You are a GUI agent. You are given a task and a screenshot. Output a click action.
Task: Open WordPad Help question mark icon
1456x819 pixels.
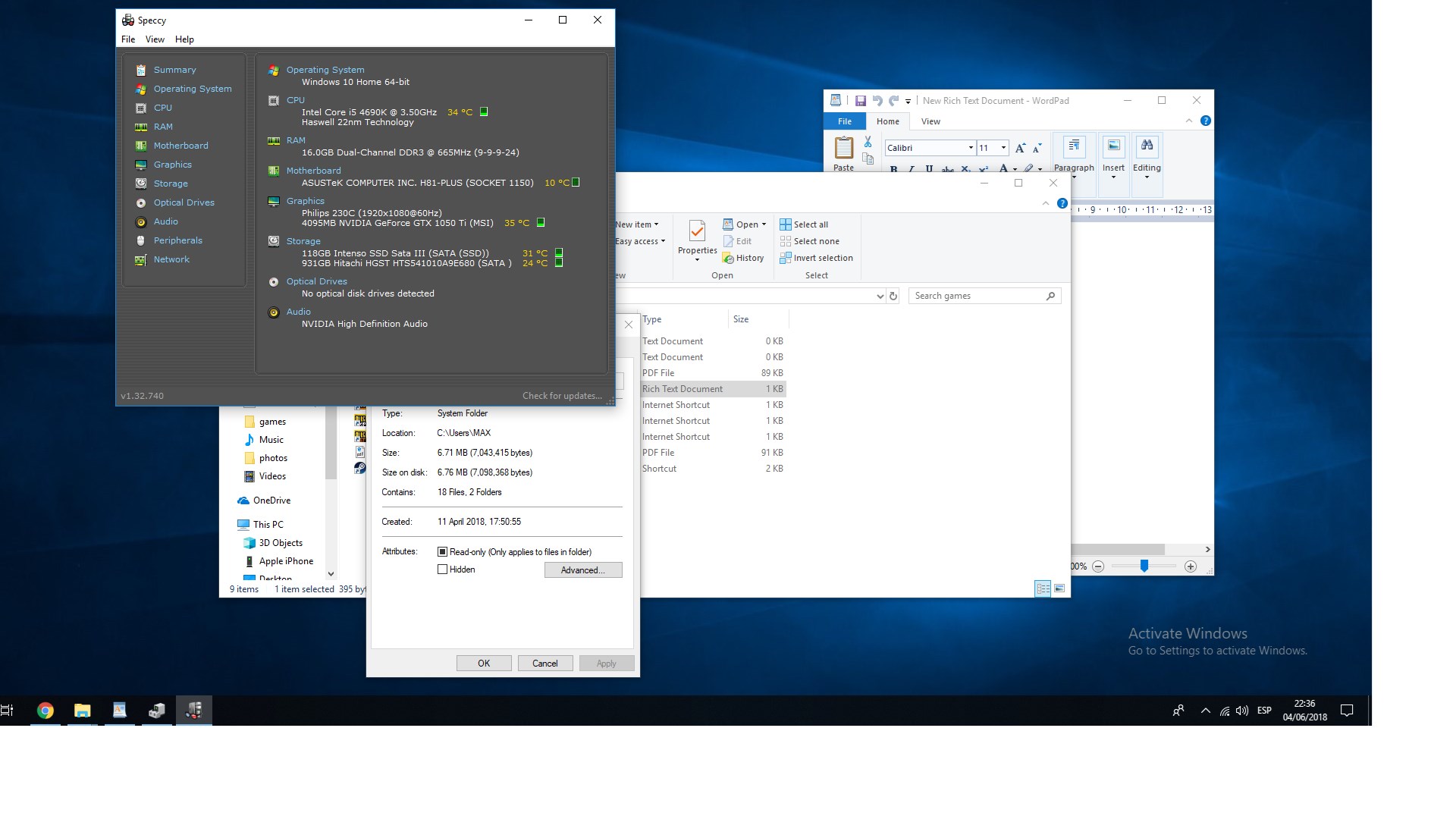[1206, 121]
